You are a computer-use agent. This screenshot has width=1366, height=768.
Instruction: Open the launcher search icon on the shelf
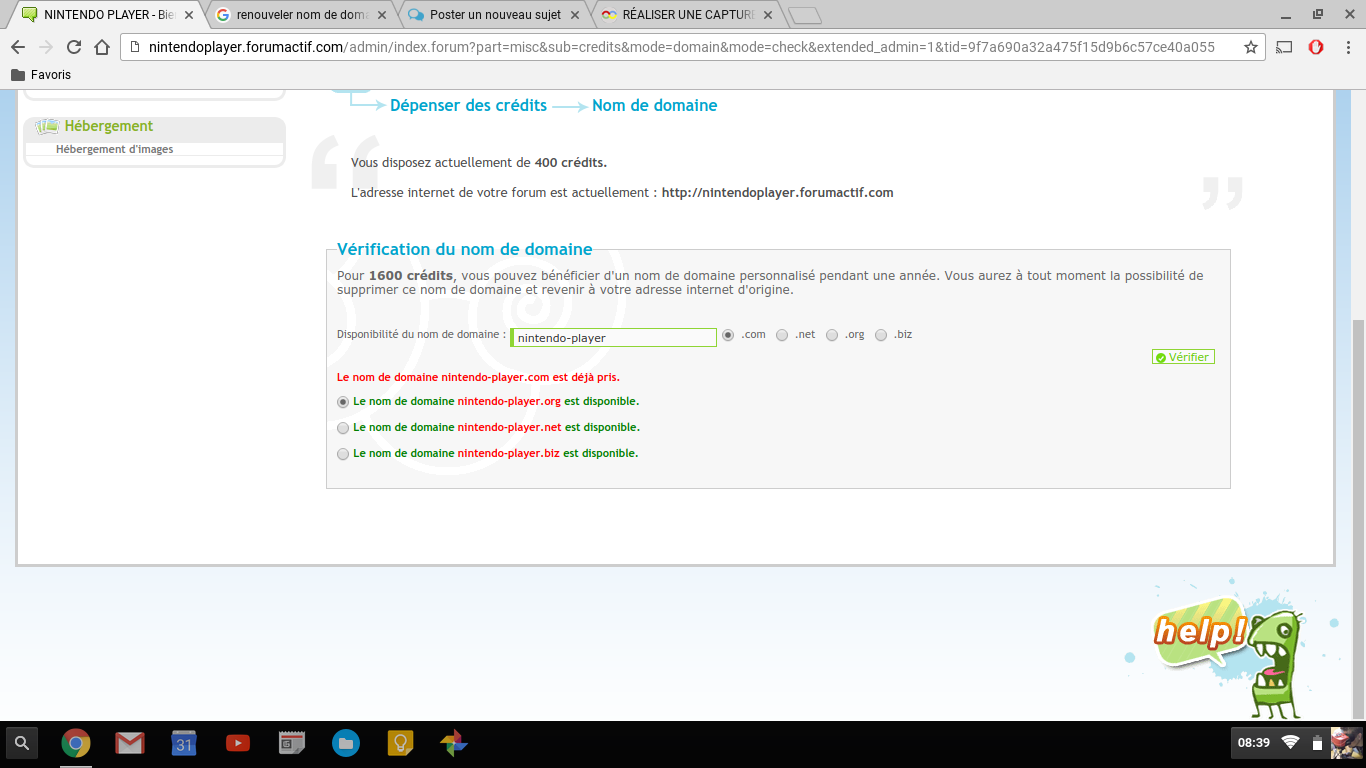tap(22, 743)
